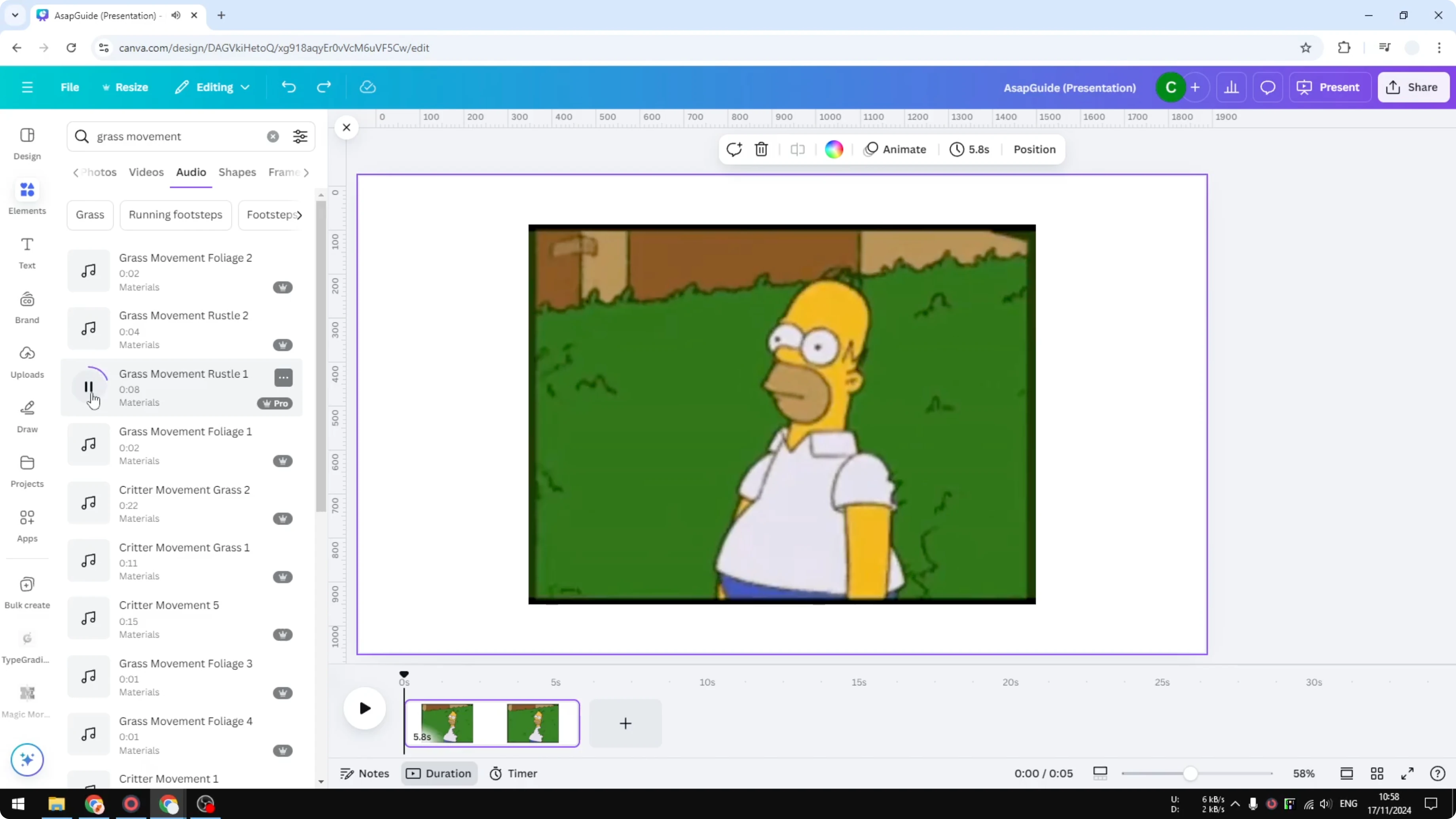Flip the selected video
This screenshot has width=1456, height=819.
tap(797, 149)
